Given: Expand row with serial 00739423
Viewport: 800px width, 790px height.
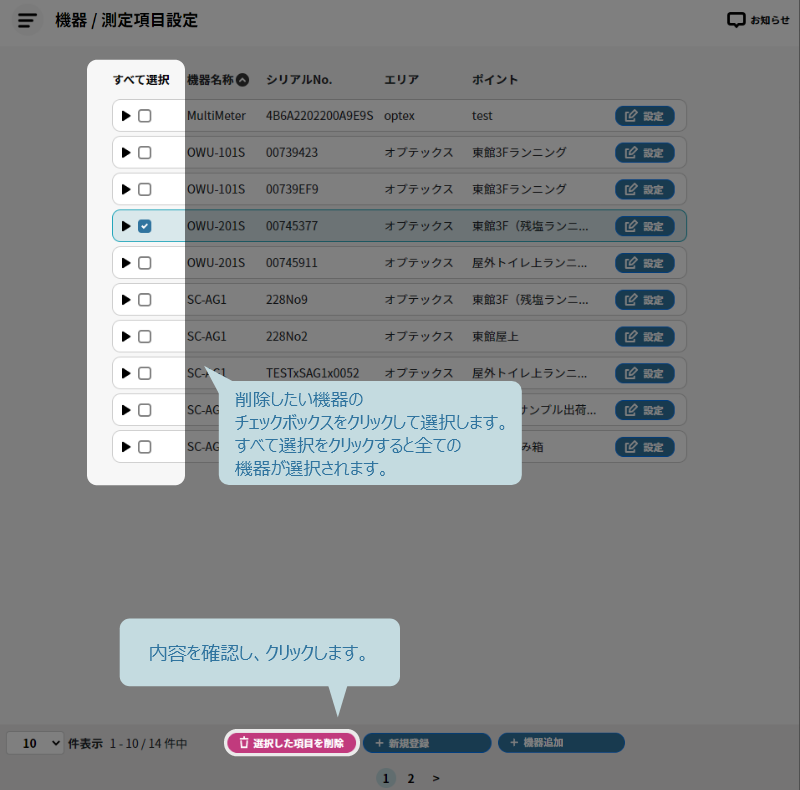Looking at the screenshot, I should coord(126,153).
